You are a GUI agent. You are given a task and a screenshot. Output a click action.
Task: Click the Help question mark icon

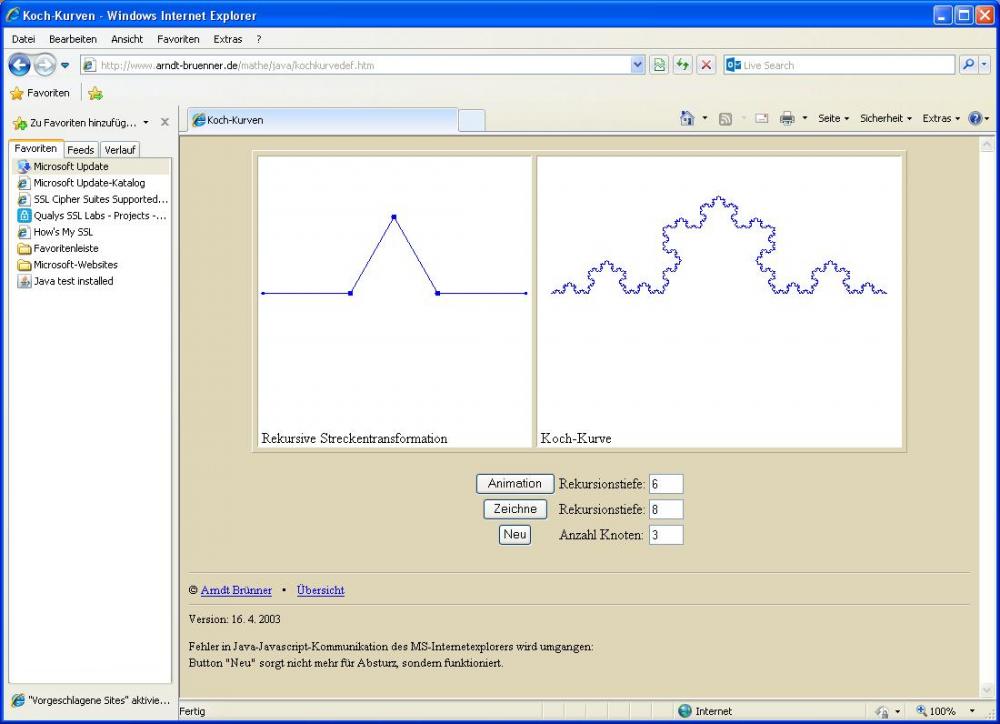tap(975, 118)
